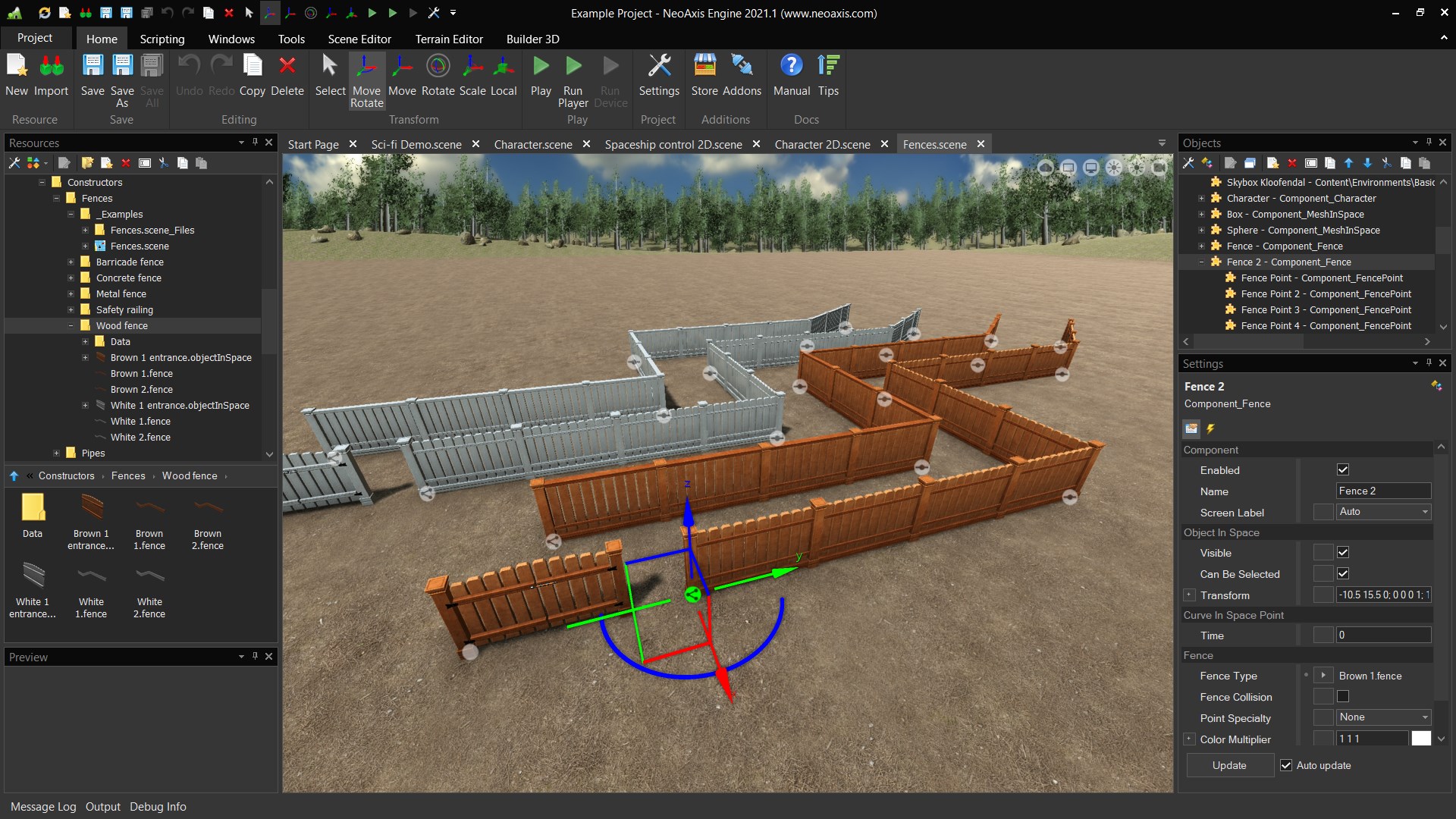The image size is (1456, 819).
Task: Click the Run Player icon
Action: [x=573, y=67]
